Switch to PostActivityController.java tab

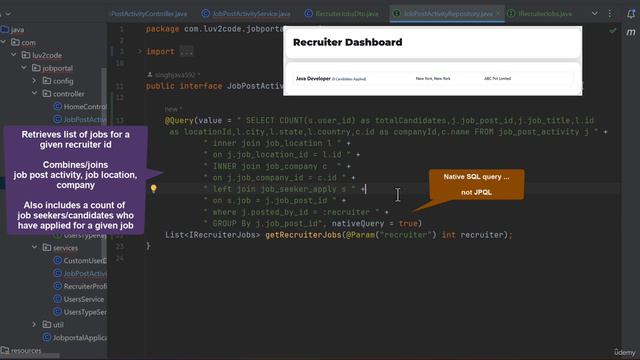click(149, 14)
